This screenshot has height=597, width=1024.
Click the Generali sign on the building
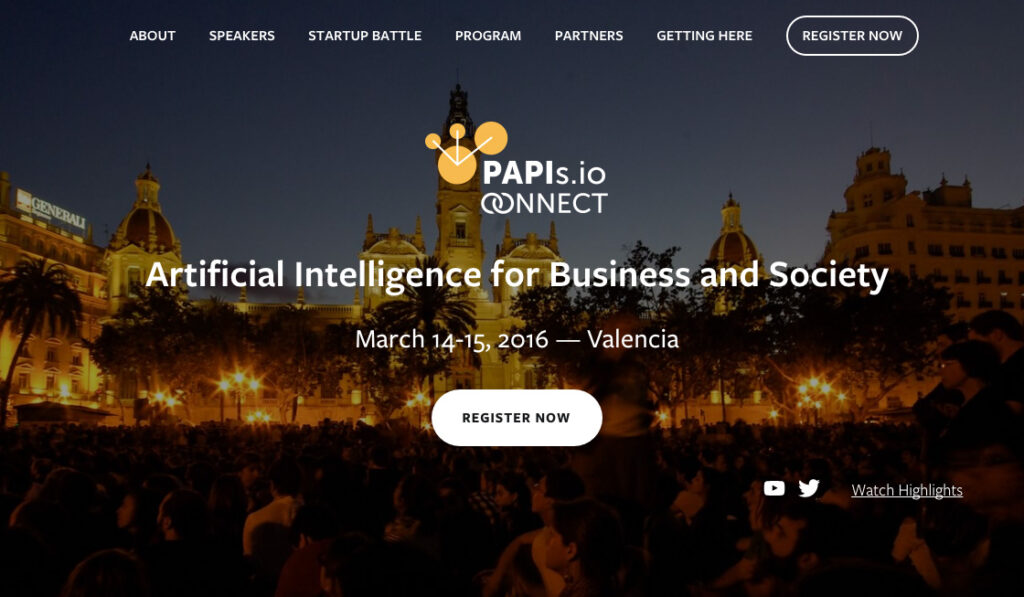click(x=51, y=212)
